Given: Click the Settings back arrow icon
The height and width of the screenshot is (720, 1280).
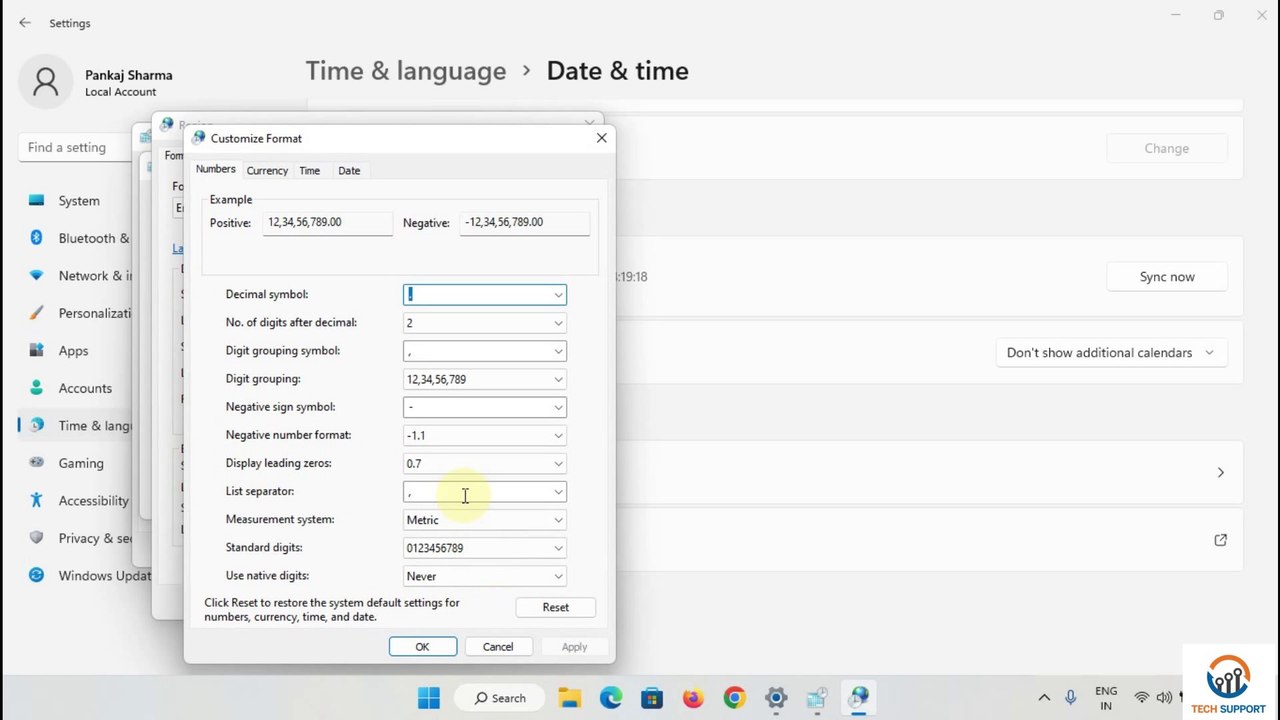Looking at the screenshot, I should click(25, 23).
